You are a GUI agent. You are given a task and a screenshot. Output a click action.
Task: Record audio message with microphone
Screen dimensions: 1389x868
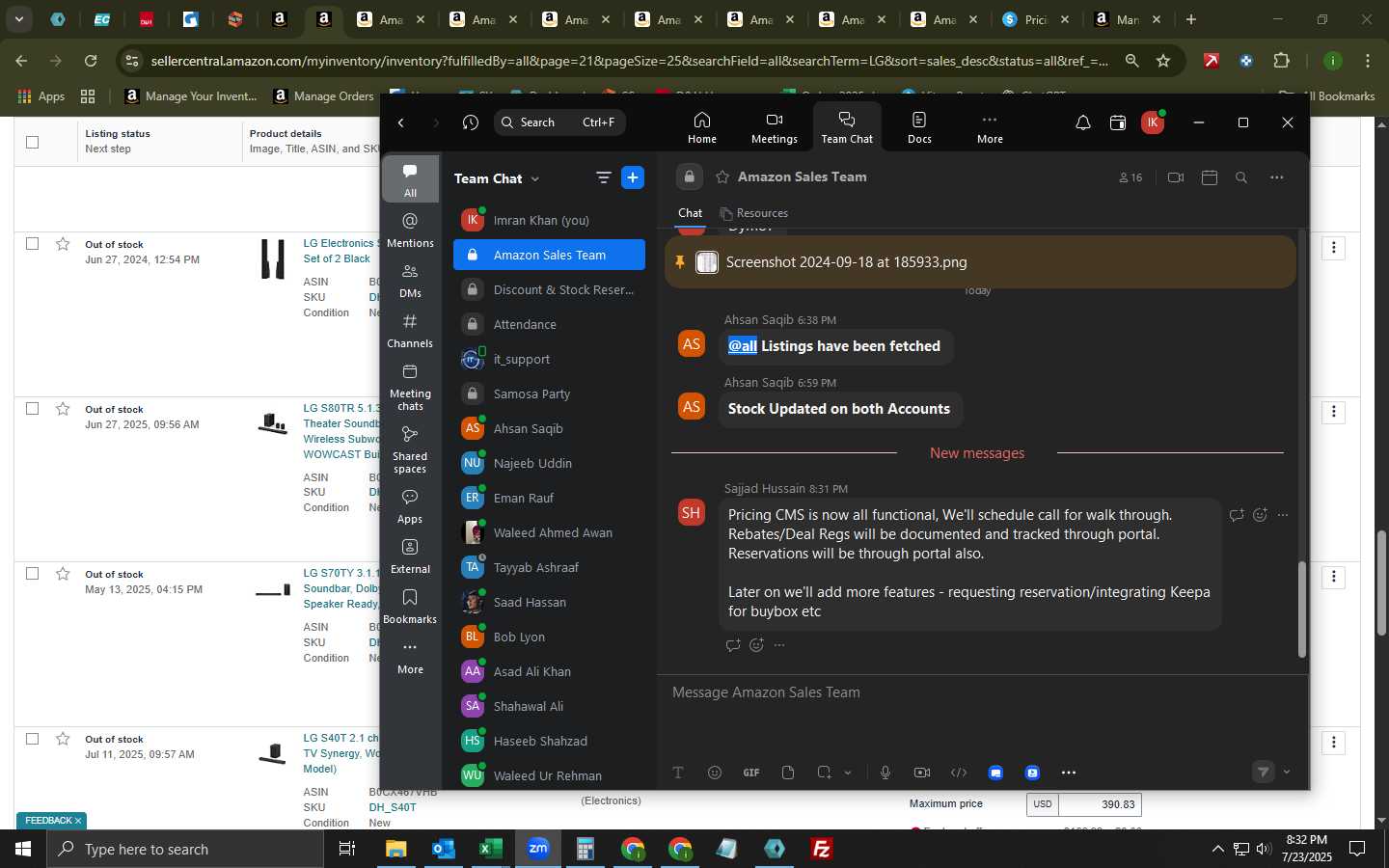click(x=885, y=773)
